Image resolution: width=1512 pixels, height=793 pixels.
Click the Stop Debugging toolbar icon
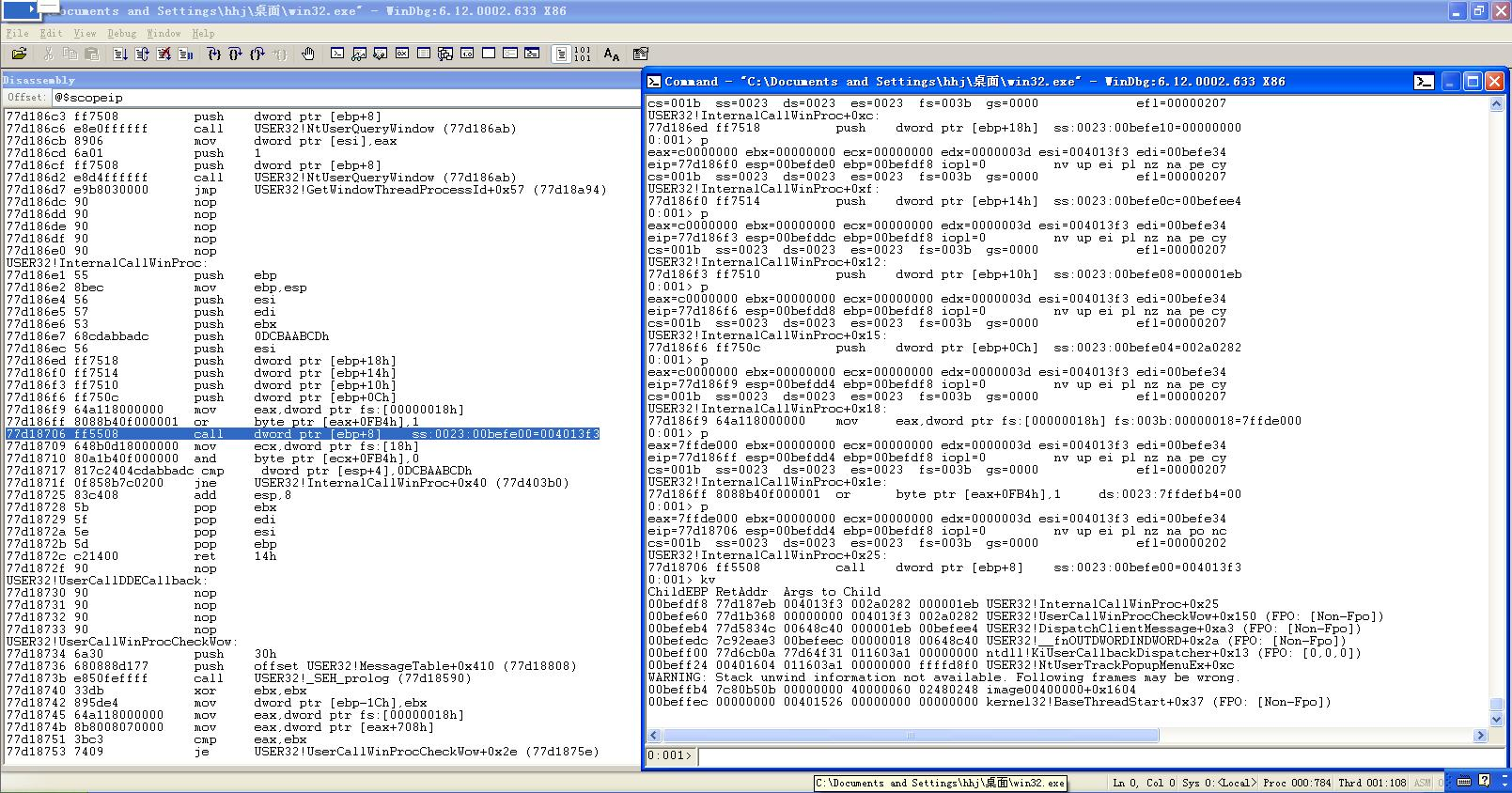tap(164, 54)
